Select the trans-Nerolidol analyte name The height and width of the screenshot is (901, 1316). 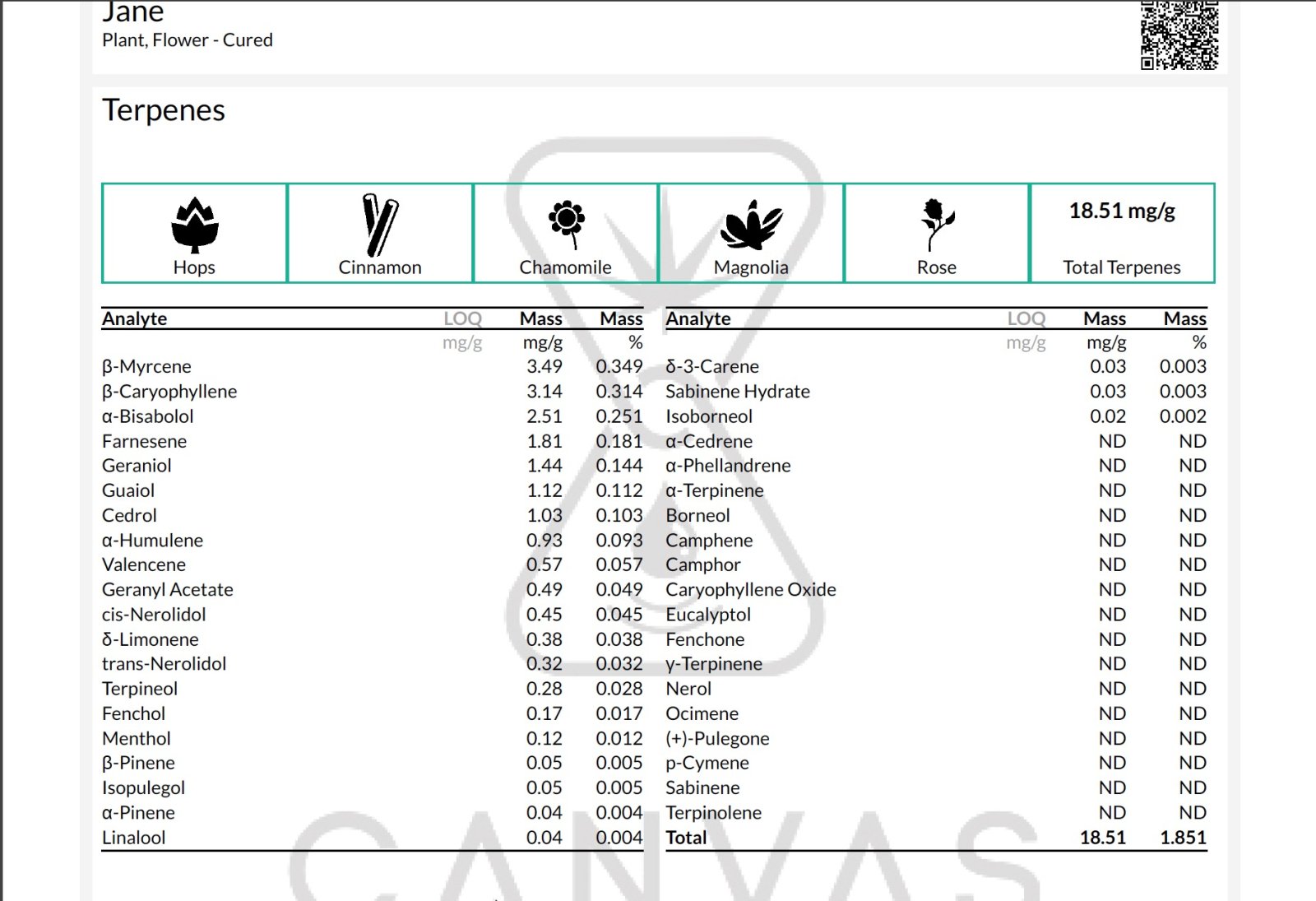pyautogui.click(x=164, y=664)
